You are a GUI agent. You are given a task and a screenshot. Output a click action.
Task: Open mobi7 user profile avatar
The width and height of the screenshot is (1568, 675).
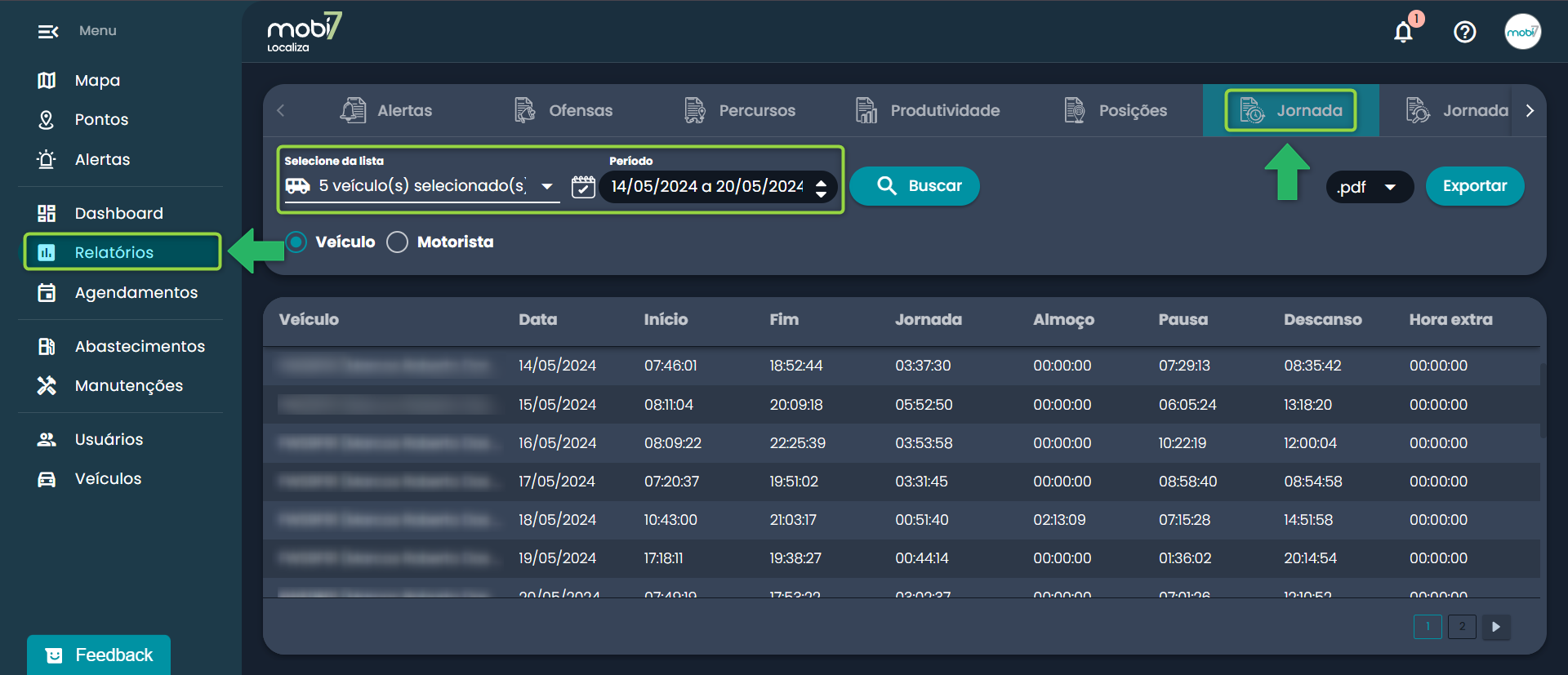[x=1522, y=32]
